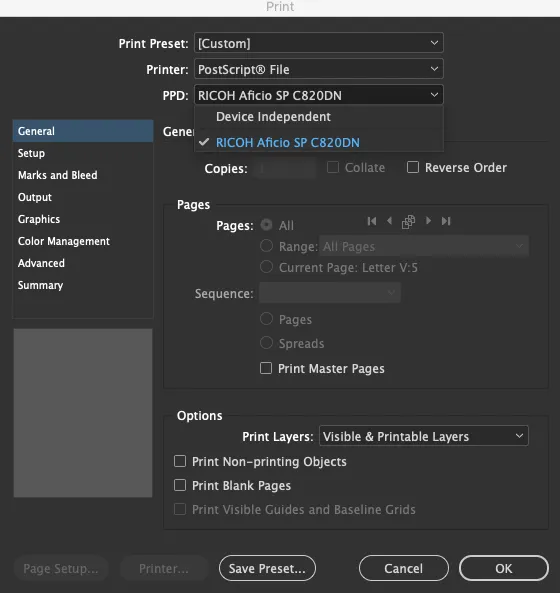Collapse the PPD dropdown
The image size is (560, 593).
pos(319,95)
